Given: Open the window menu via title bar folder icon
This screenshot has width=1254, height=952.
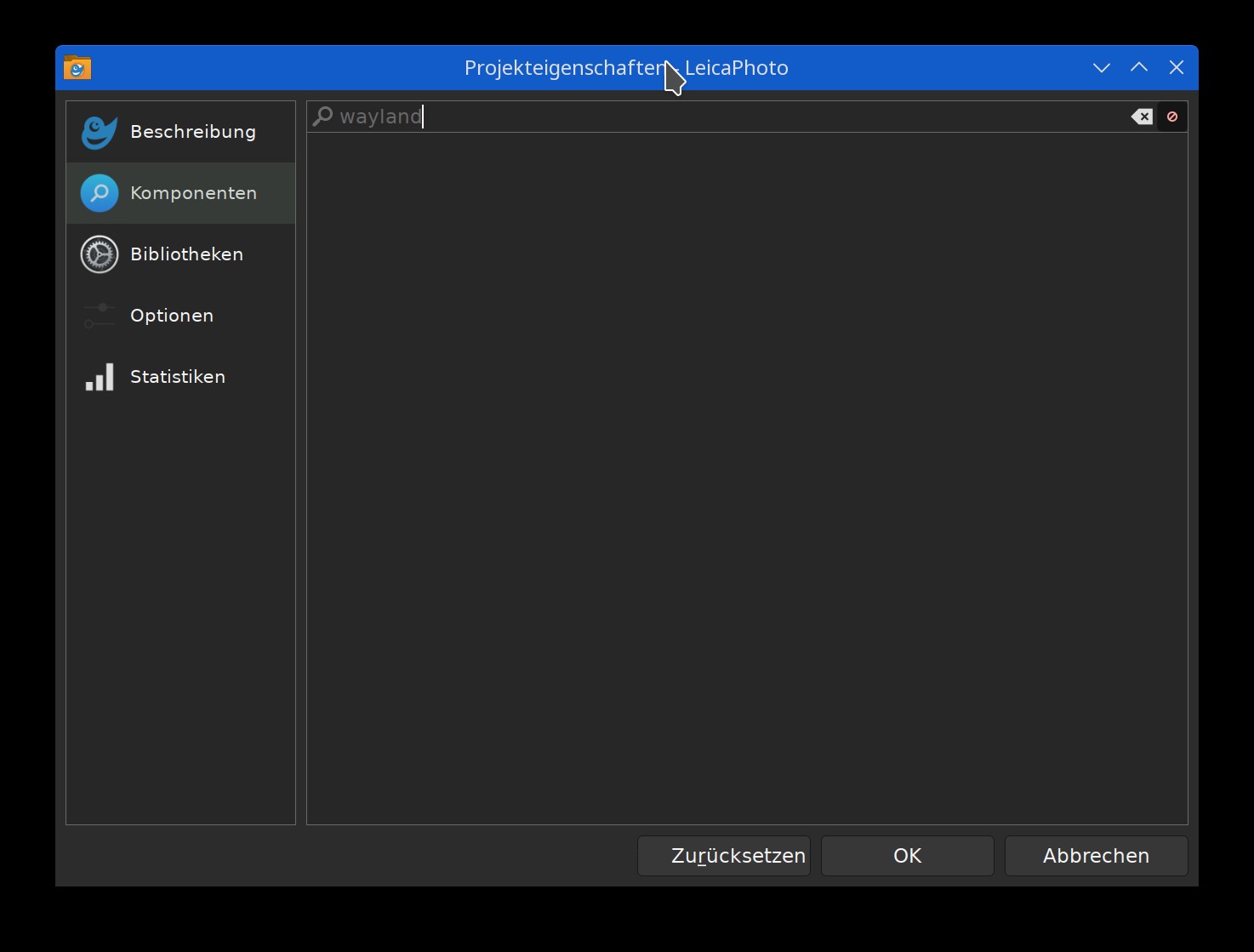Looking at the screenshot, I should click(x=77, y=68).
